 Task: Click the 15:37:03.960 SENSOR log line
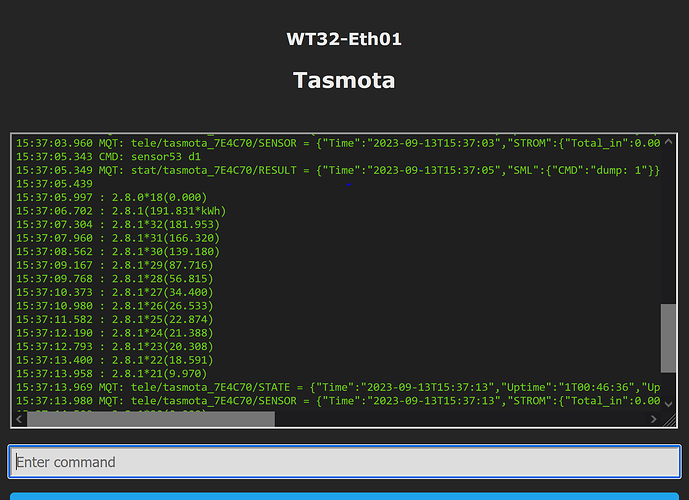338,143
